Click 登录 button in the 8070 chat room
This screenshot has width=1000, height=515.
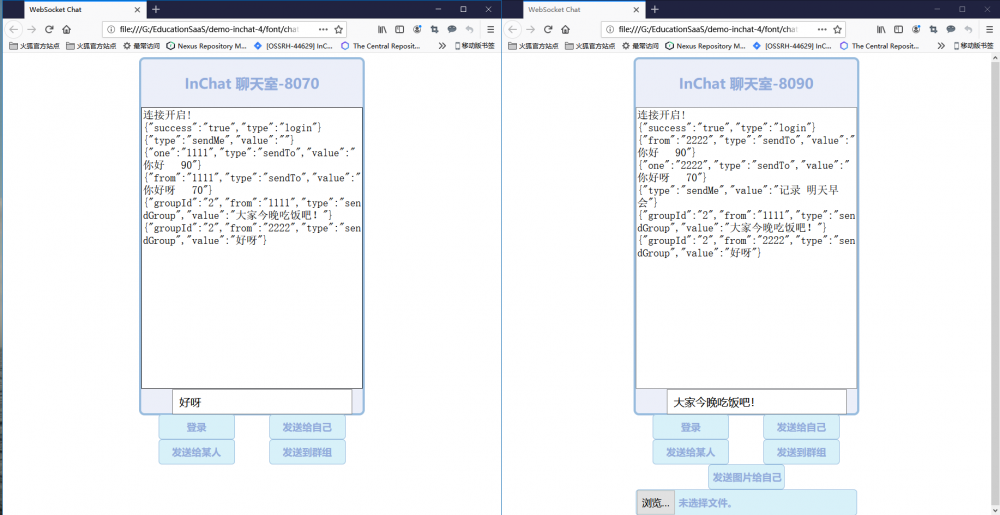(196, 427)
